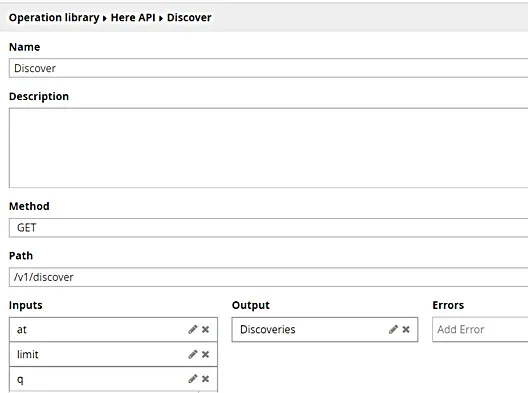Open the Method GET dropdown
This screenshot has height=393, width=528.
tap(268, 228)
